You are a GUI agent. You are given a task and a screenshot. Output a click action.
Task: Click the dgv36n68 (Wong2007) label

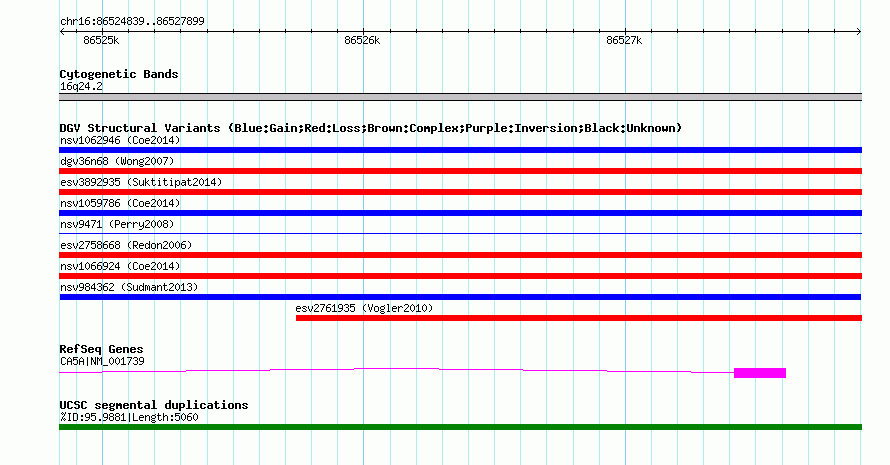point(117,161)
